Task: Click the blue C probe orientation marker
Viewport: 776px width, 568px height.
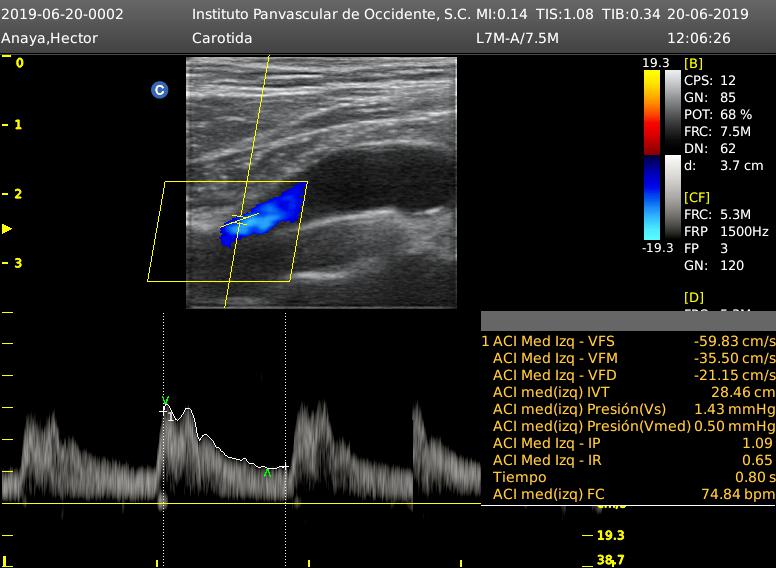Action: [159, 90]
